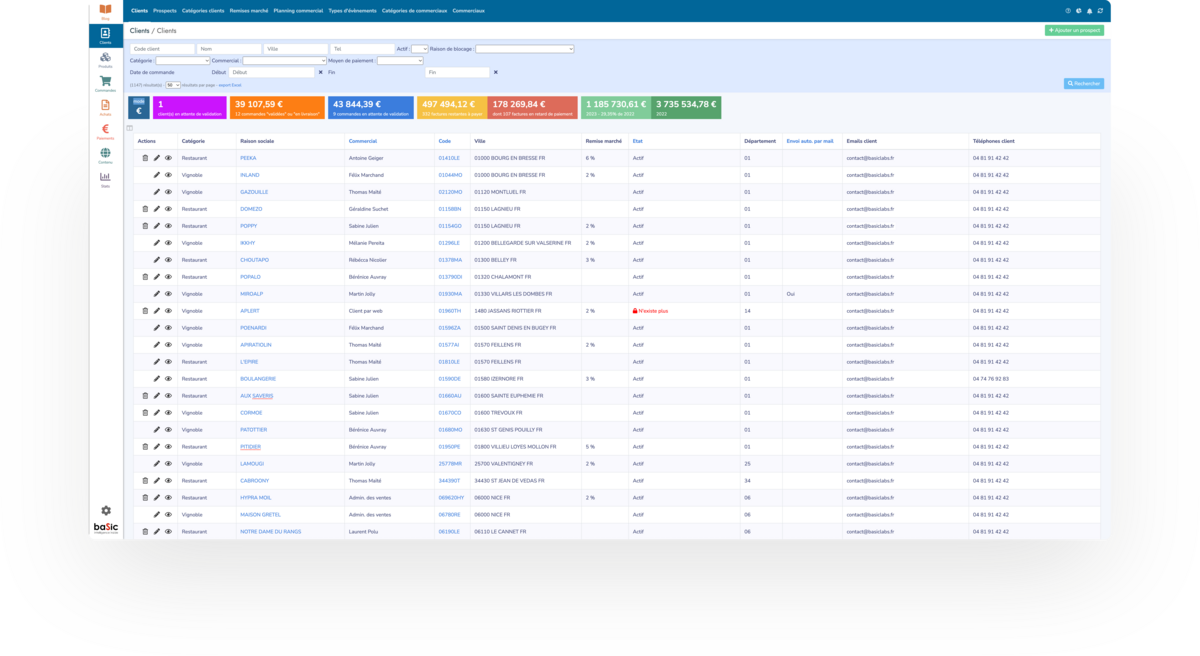Open settings gear icon in sidebar
The image size is (1200, 656).
[x=106, y=511]
